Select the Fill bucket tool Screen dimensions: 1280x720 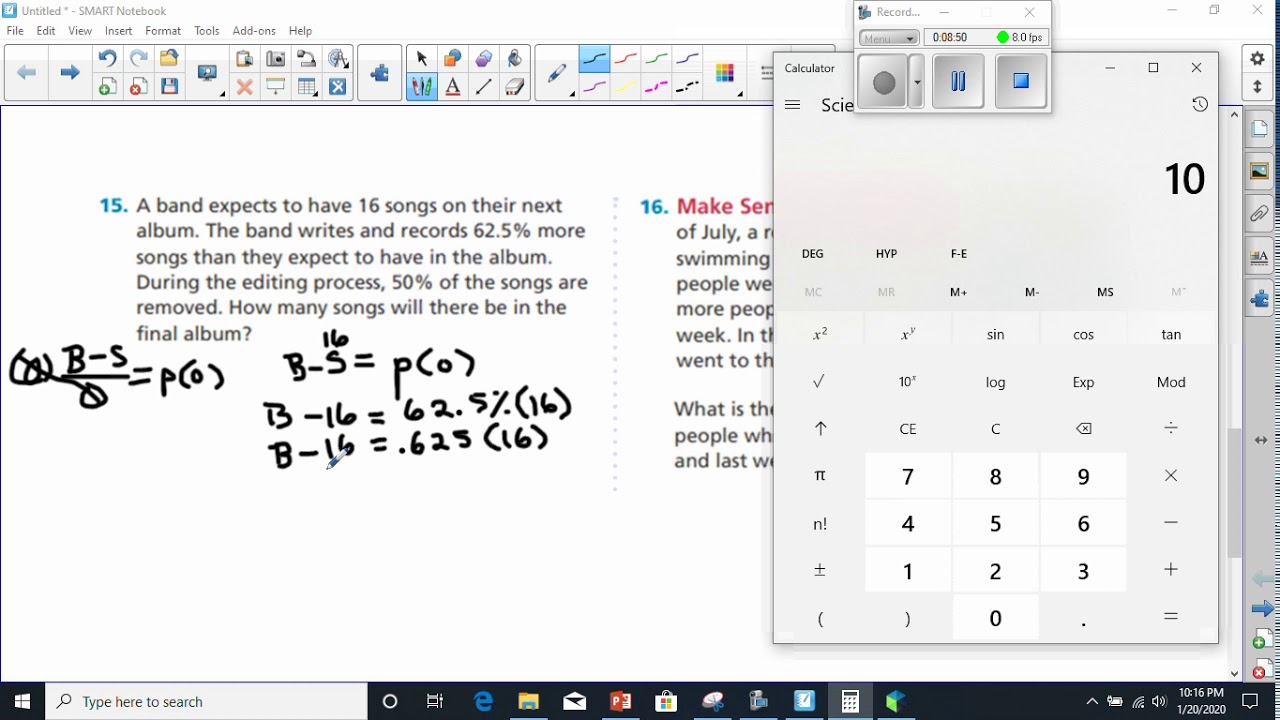click(514, 59)
